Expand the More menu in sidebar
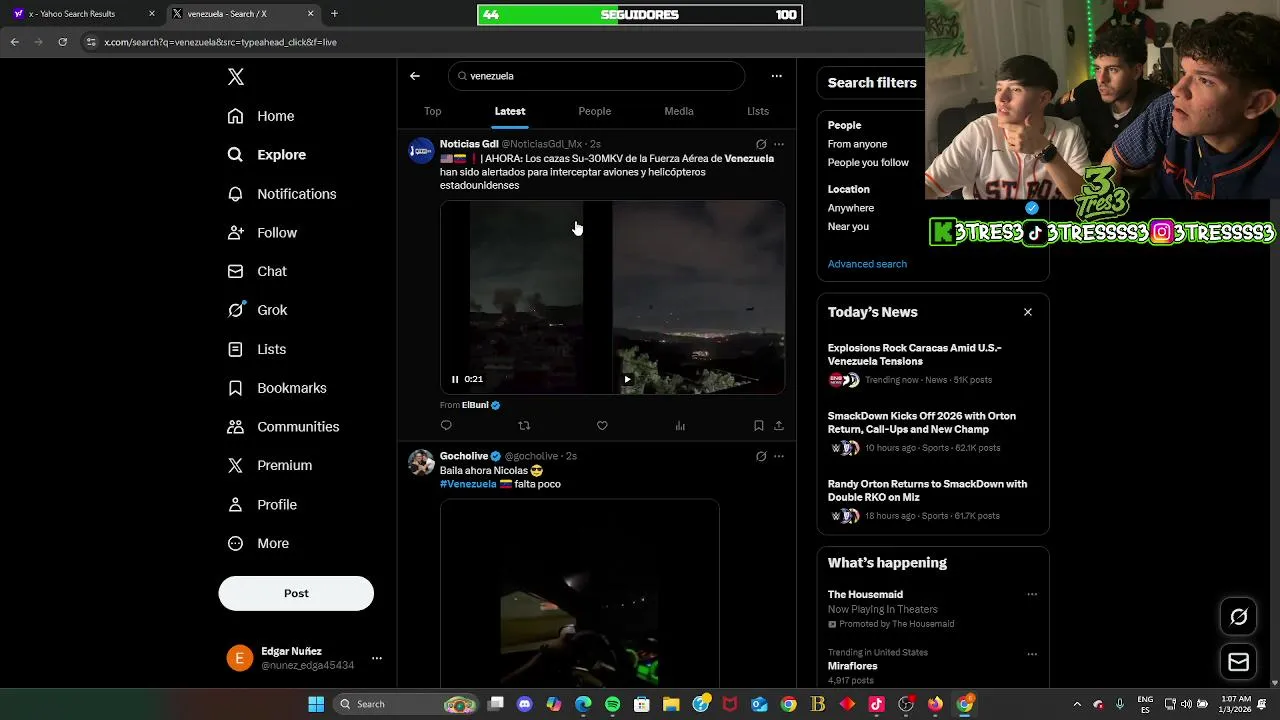The height and width of the screenshot is (720, 1280). 258,544
